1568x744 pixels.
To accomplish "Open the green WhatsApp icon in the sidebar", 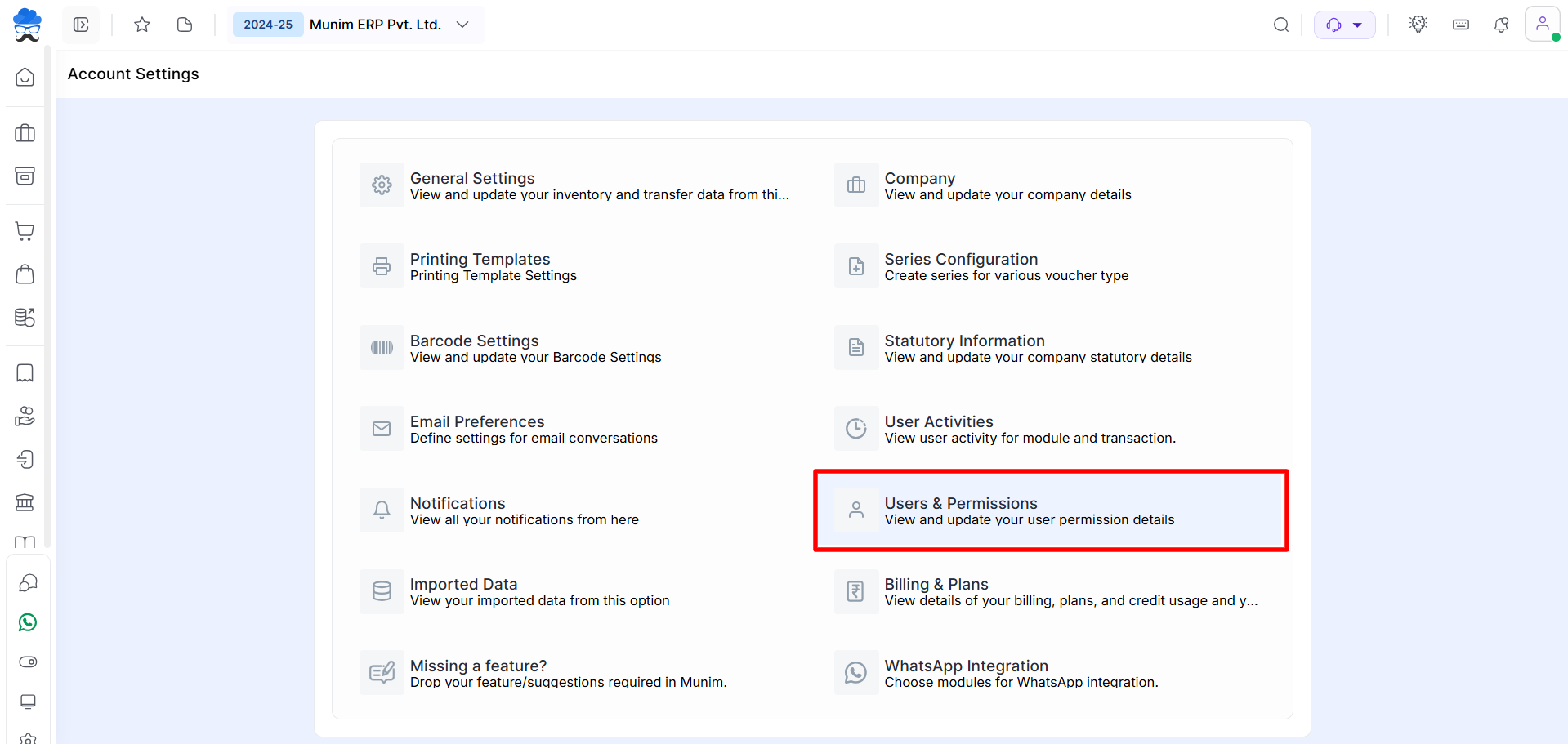I will (x=28, y=622).
